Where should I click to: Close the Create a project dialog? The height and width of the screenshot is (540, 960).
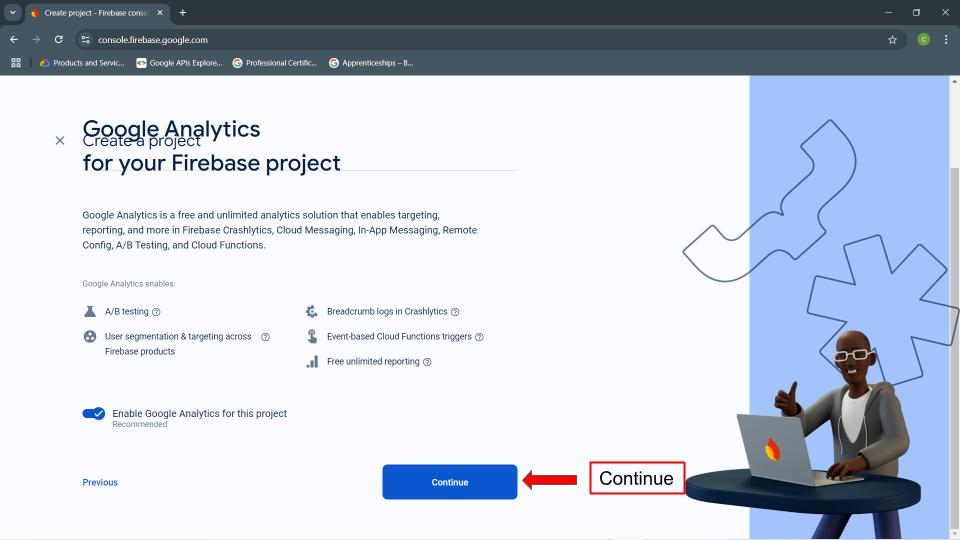(x=59, y=141)
